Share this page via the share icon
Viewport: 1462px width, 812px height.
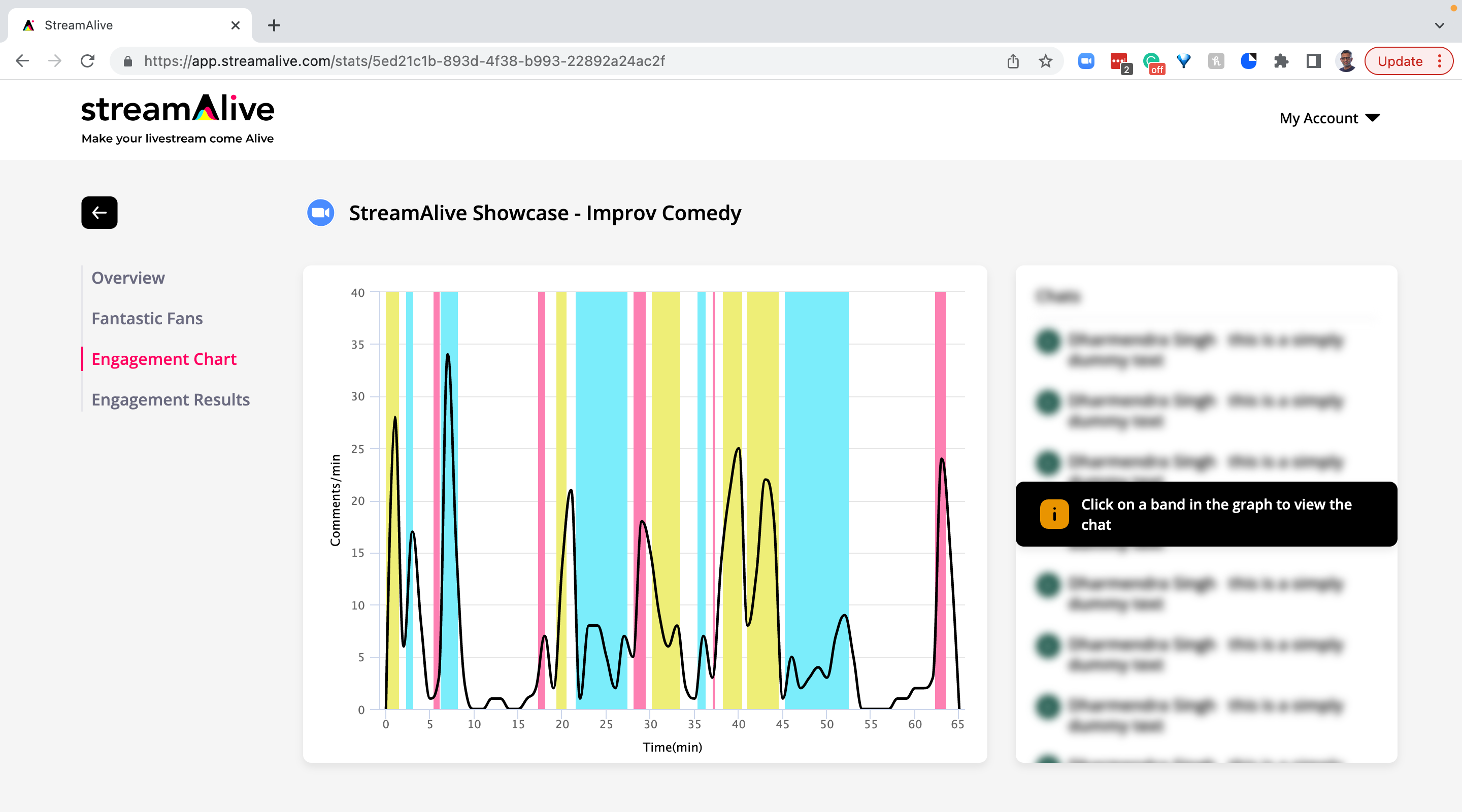pos(1013,61)
